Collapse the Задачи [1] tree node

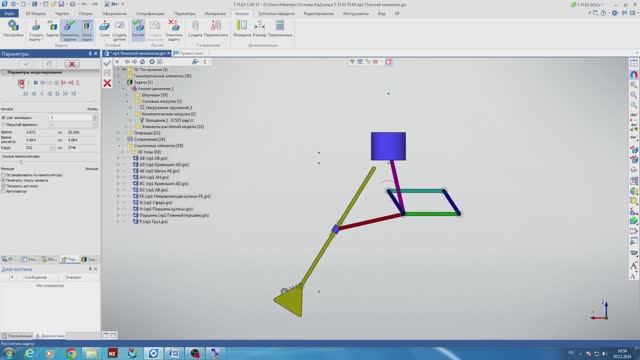(x=119, y=82)
